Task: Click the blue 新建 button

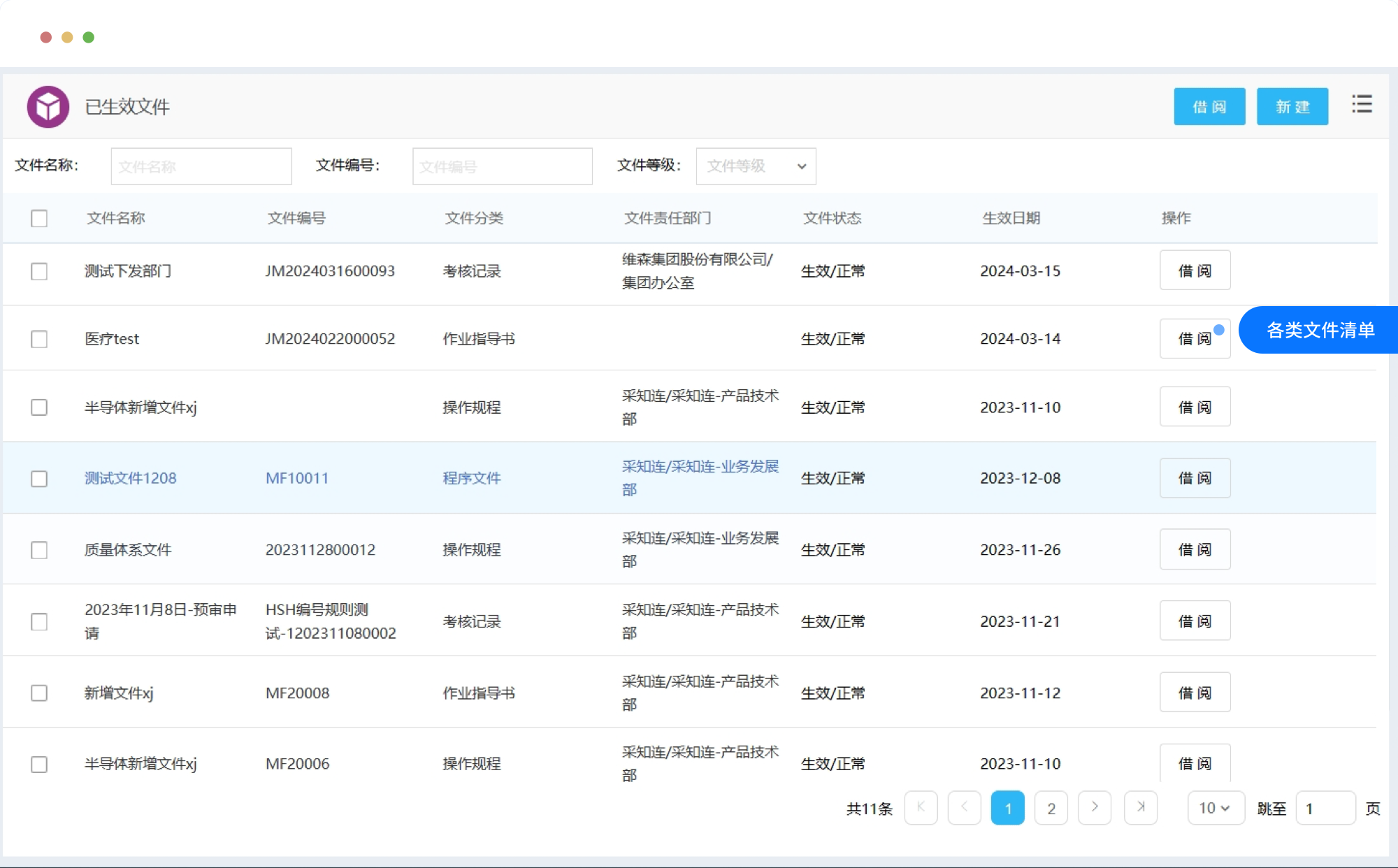Action: coord(1292,107)
